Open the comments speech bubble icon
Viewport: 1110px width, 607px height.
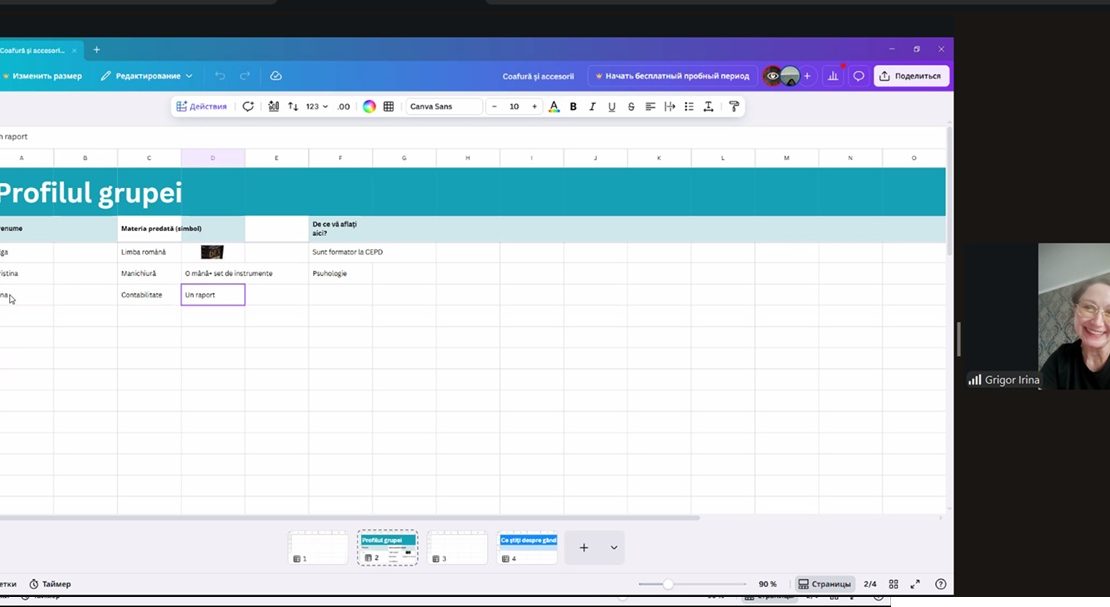tap(858, 76)
